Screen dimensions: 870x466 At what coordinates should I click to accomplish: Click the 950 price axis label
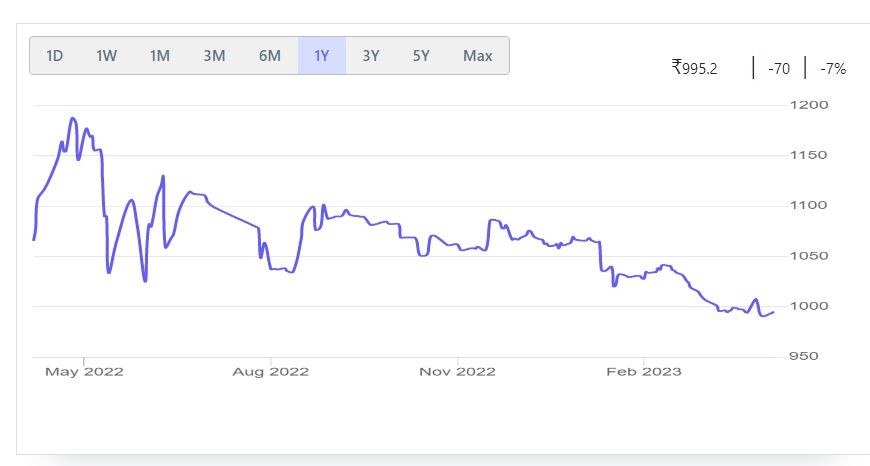pyautogui.click(x=804, y=356)
